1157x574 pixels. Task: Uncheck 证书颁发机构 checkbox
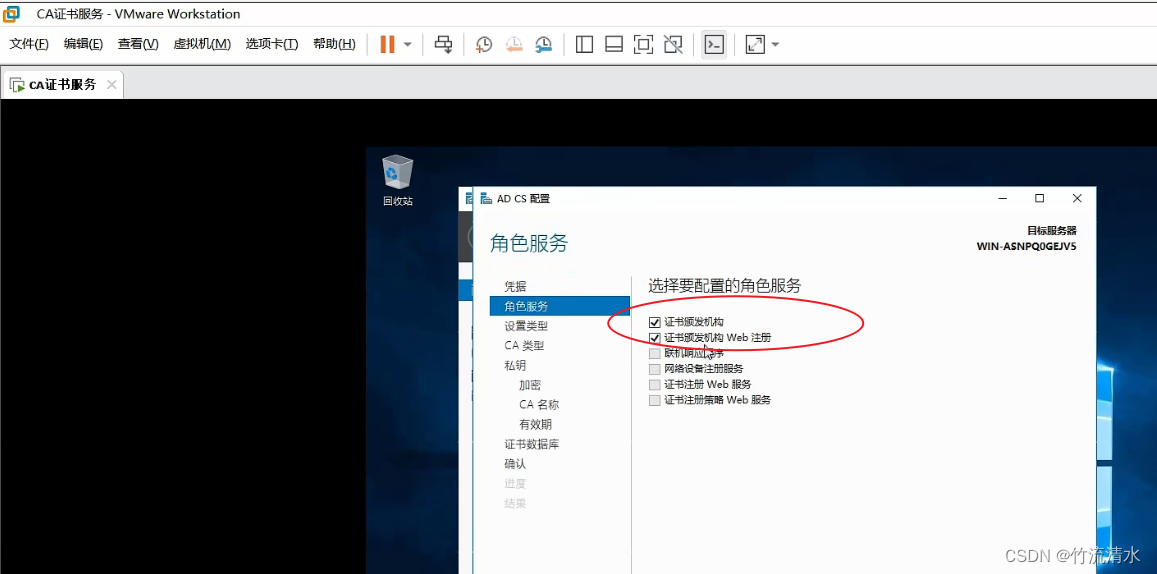pos(655,322)
